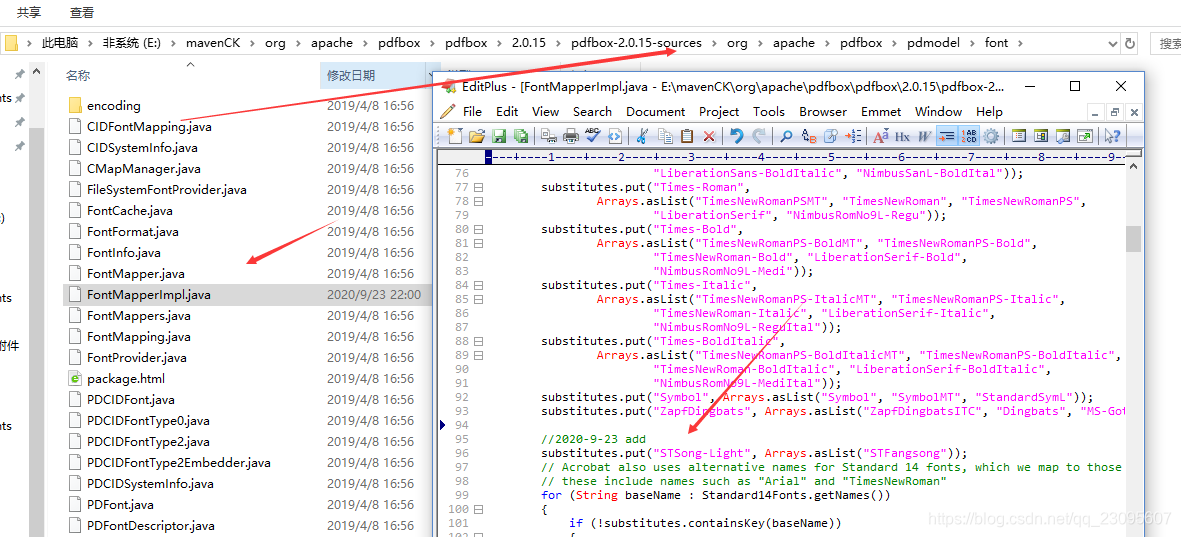Collapse the code fold at line 84
The height and width of the screenshot is (537, 1181).
point(478,285)
